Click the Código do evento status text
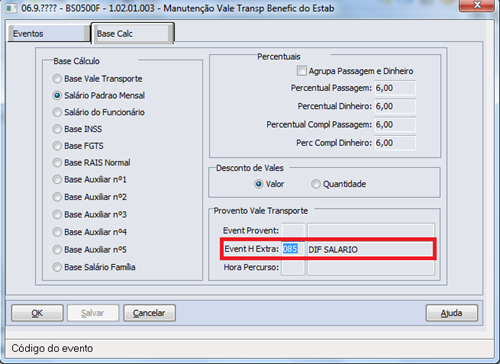Image resolution: width=500 pixels, height=364 pixels. pyautogui.click(x=52, y=348)
